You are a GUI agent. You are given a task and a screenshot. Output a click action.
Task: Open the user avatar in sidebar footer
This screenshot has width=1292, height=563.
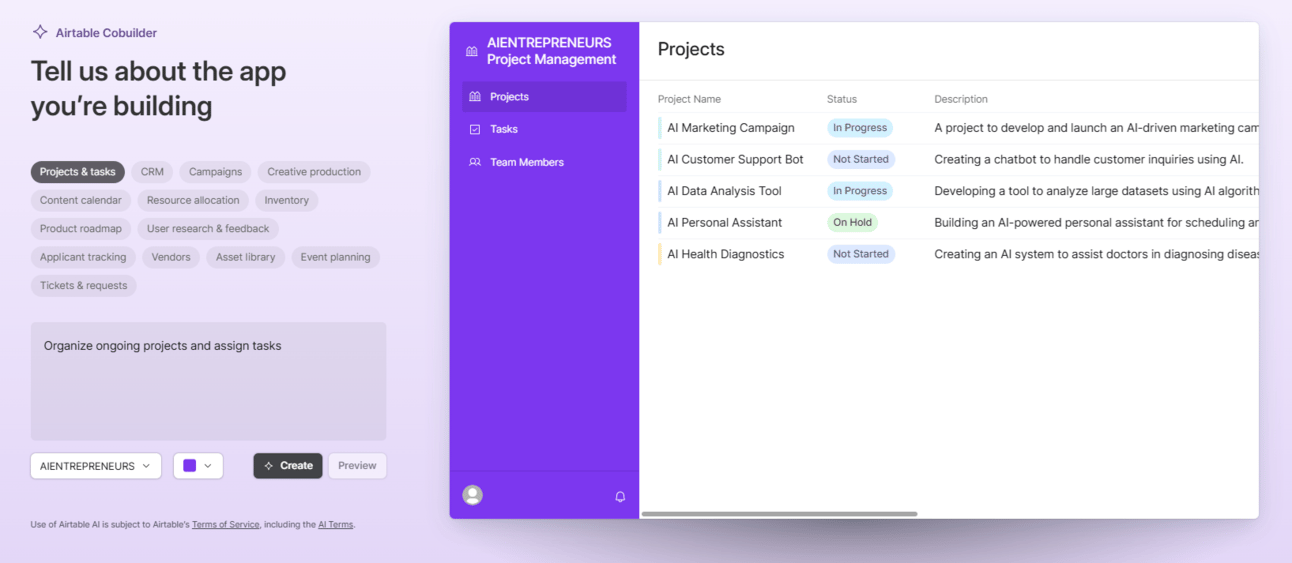click(473, 495)
